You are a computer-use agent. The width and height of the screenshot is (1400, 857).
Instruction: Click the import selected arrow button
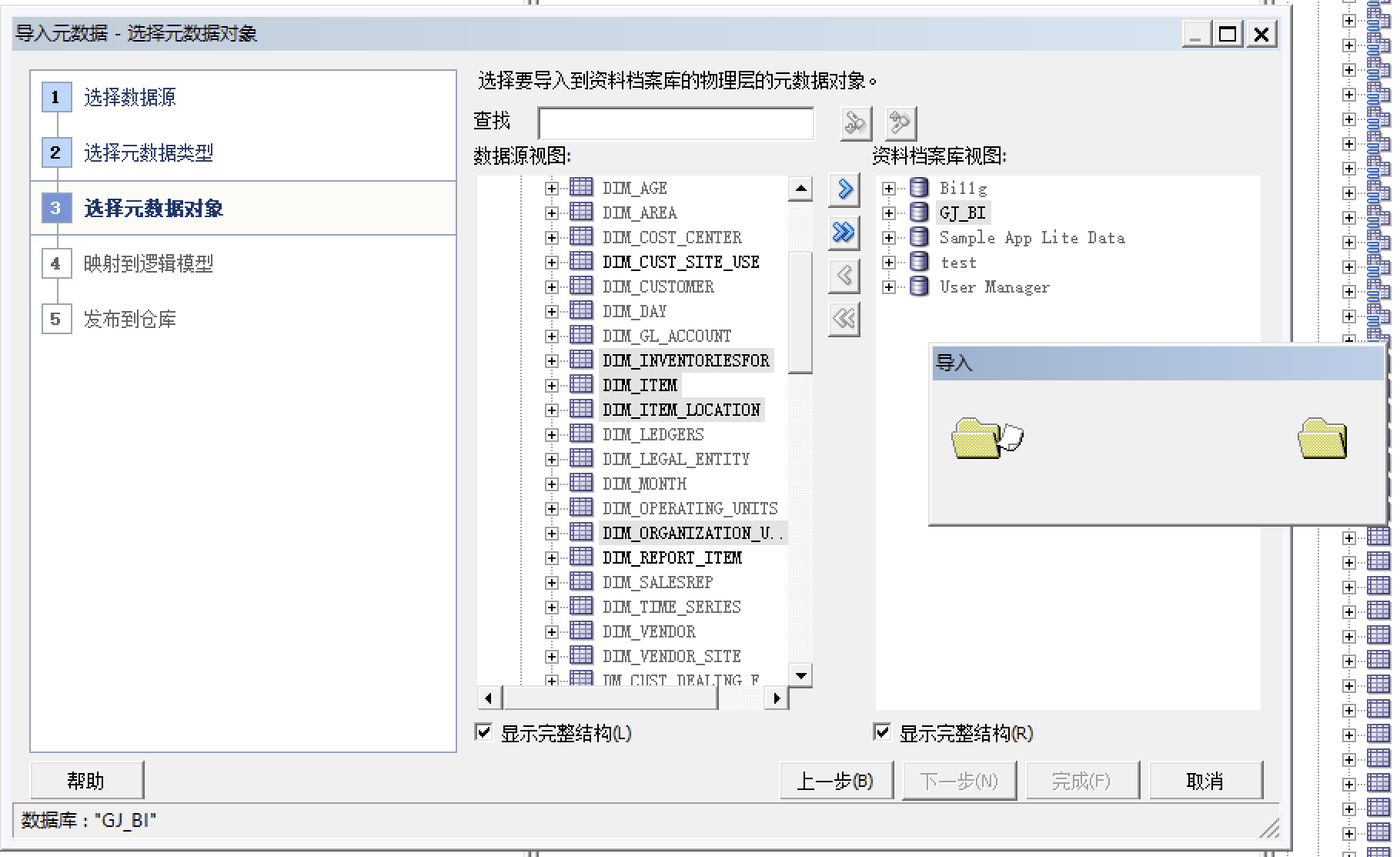pyautogui.click(x=844, y=189)
